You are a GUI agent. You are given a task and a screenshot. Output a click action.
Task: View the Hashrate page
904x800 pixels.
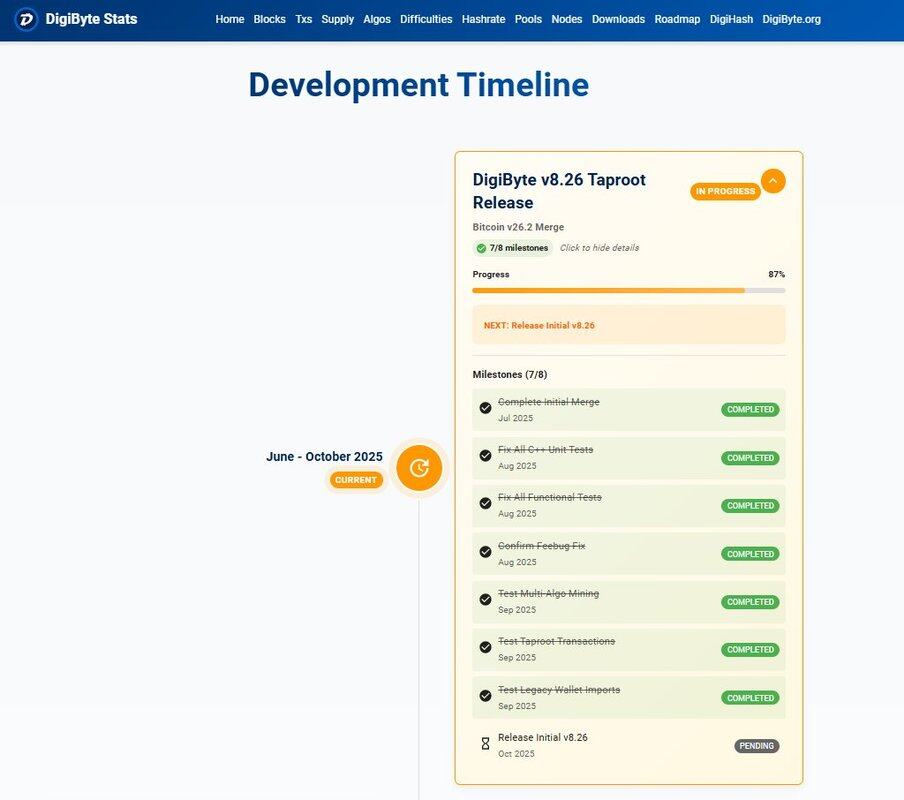[483, 19]
